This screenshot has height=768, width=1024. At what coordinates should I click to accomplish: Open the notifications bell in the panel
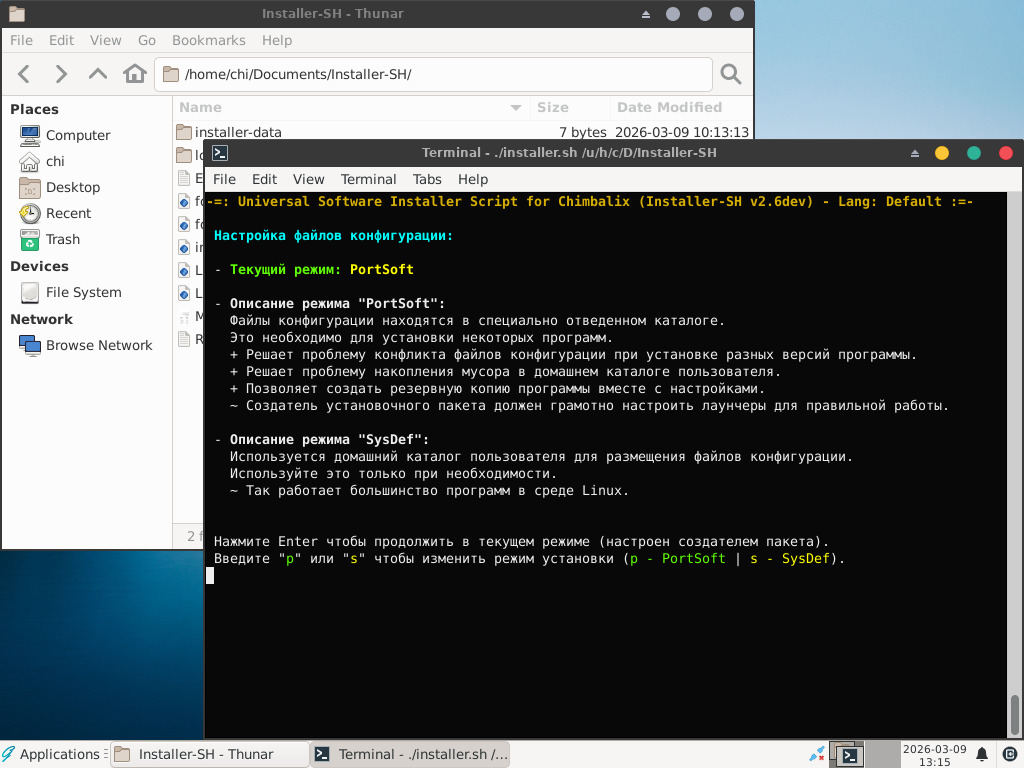[982, 754]
